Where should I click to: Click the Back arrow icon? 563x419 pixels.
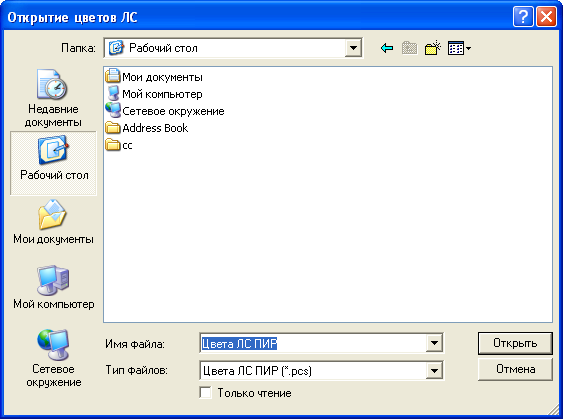387,48
